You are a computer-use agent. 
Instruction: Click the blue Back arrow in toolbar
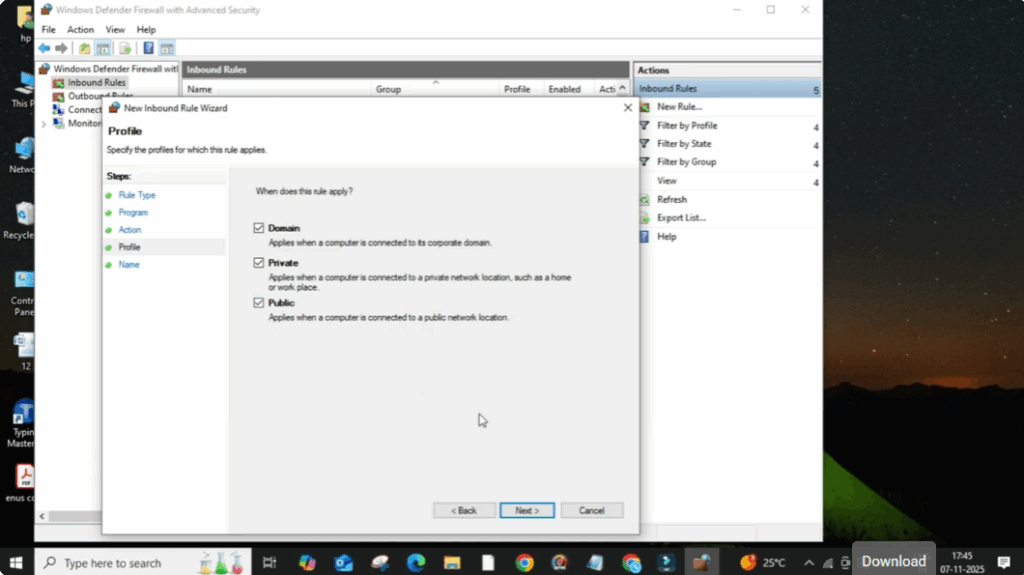44,48
